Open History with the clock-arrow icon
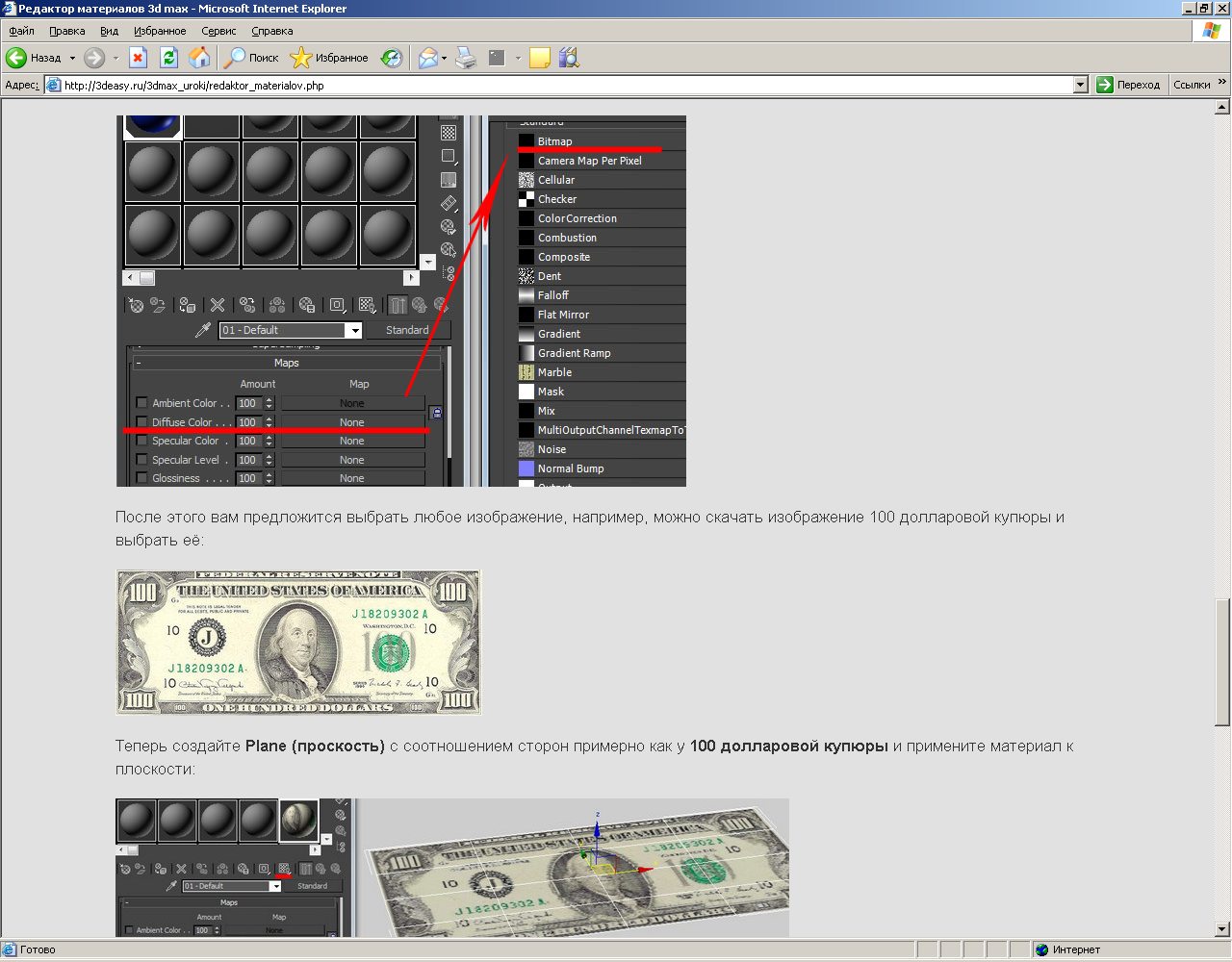Image resolution: width=1232 pixels, height=962 pixels. (x=392, y=58)
